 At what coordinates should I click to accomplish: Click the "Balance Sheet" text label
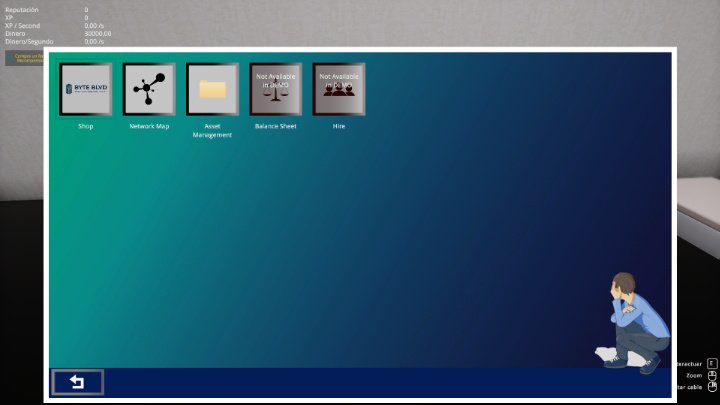pos(275,127)
